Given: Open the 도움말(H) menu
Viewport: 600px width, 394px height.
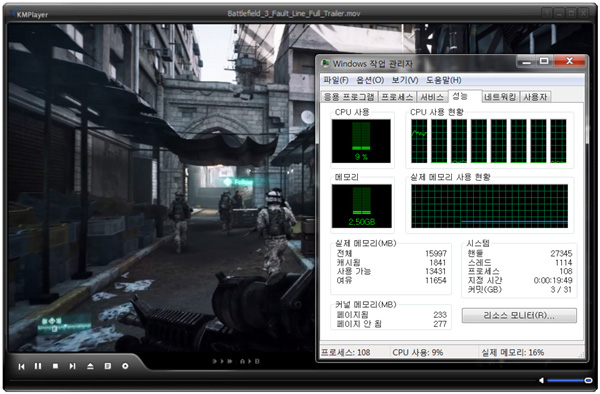Looking at the screenshot, I should 443,80.
